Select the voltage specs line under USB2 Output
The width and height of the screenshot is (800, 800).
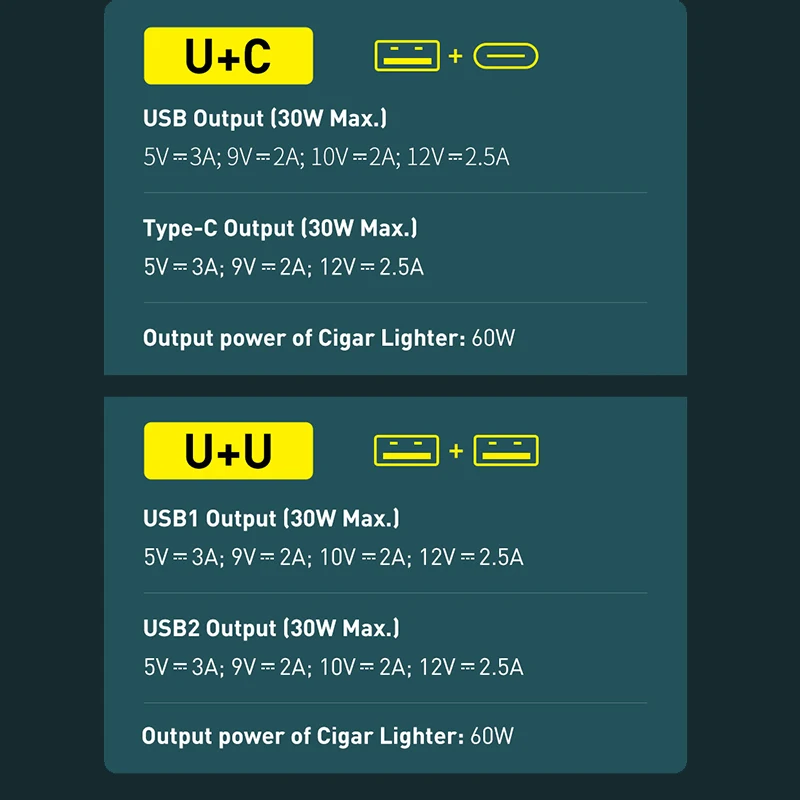tap(333, 667)
